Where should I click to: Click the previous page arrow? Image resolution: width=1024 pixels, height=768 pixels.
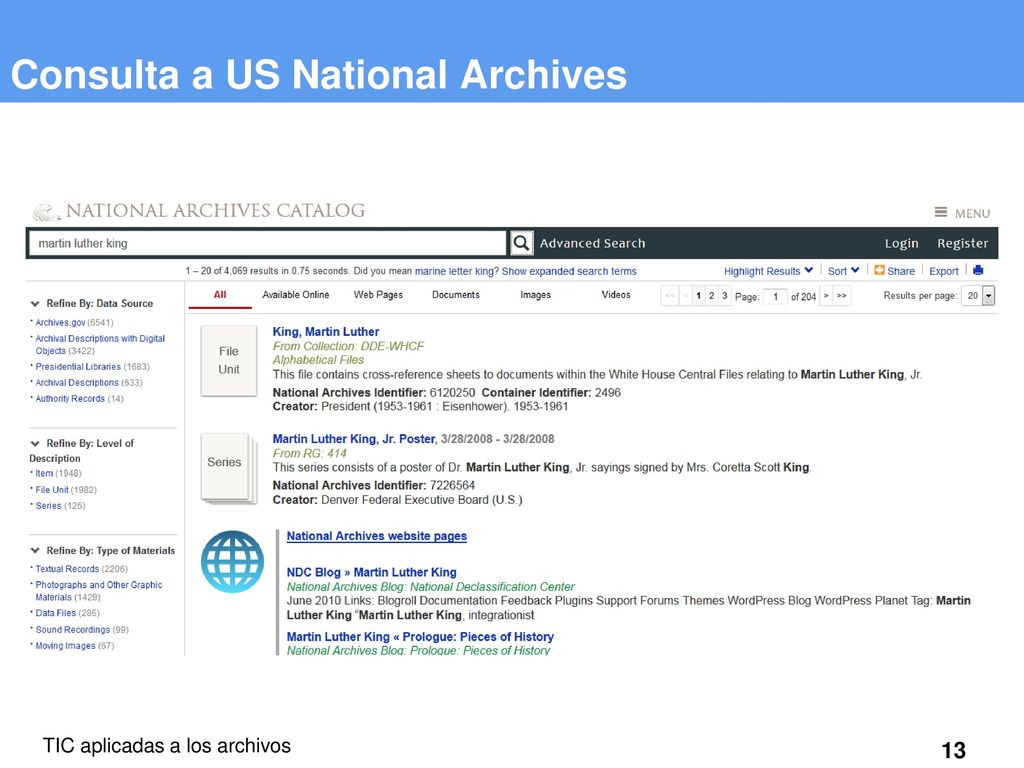[x=685, y=296]
